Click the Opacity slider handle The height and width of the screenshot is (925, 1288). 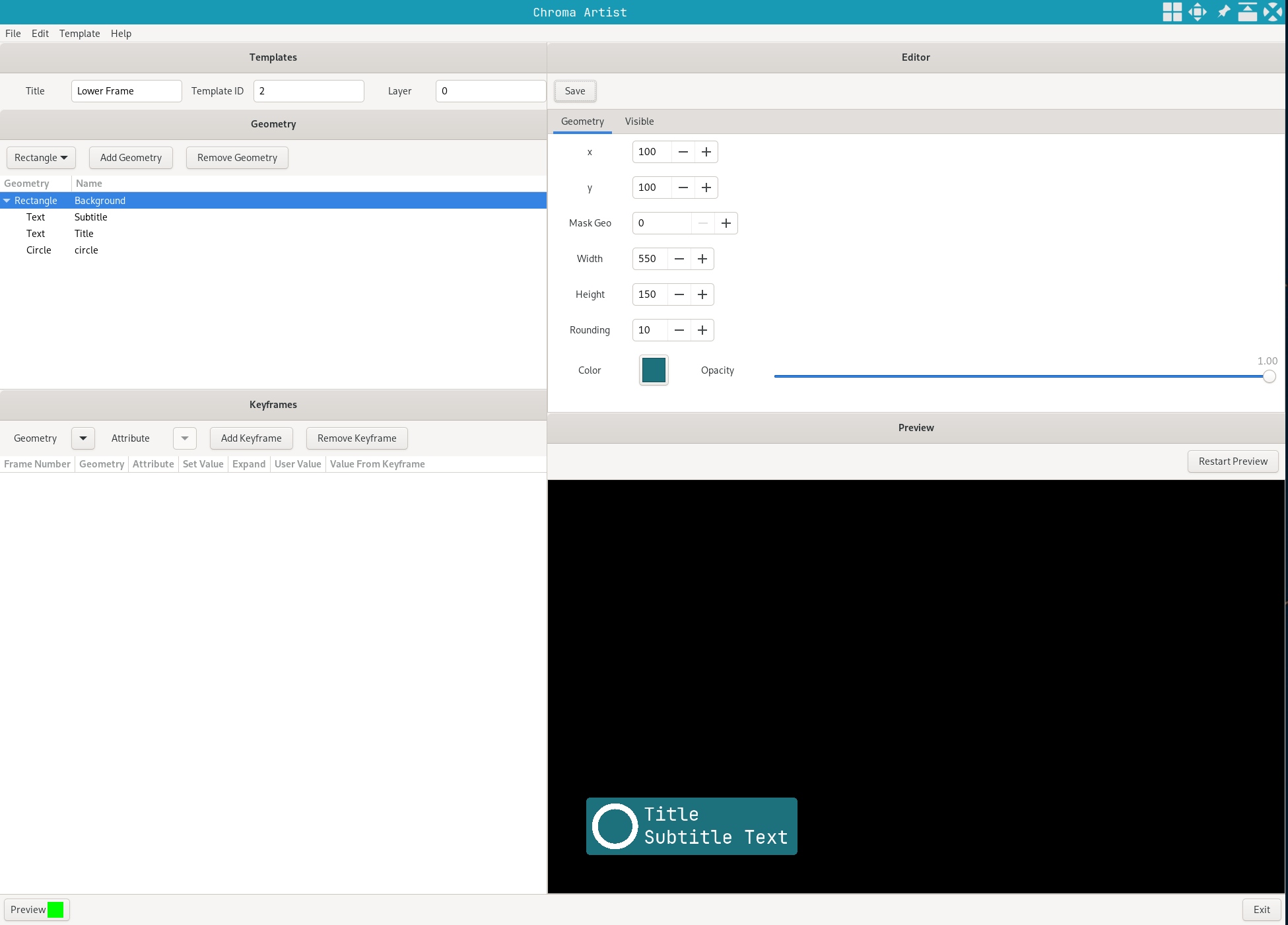1270,376
